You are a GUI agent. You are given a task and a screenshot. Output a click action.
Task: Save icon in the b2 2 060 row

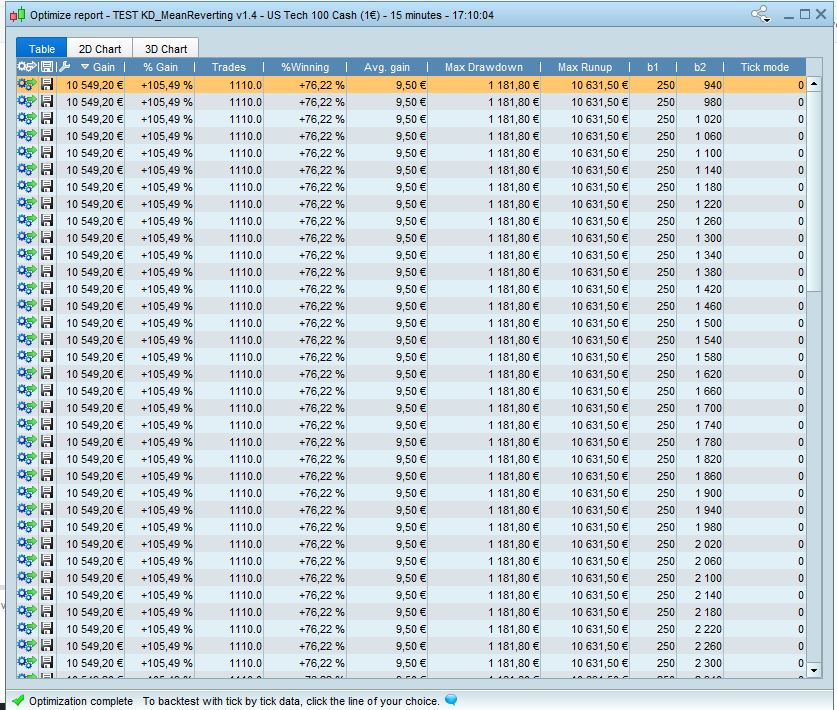pyautogui.click(x=47, y=561)
